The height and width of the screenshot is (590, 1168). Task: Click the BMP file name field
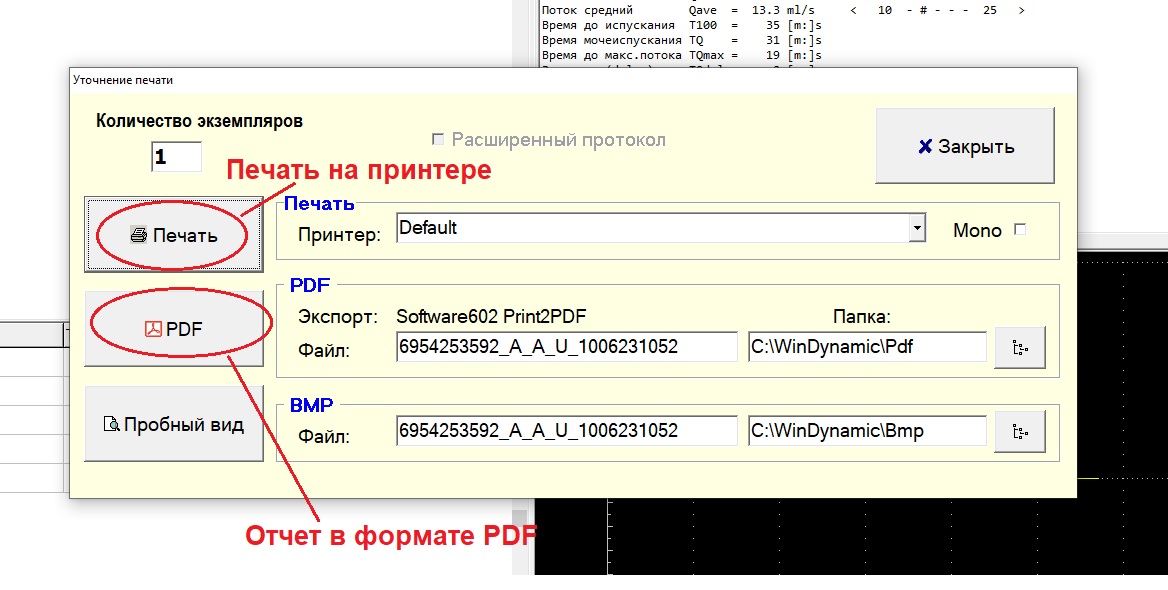[566, 431]
